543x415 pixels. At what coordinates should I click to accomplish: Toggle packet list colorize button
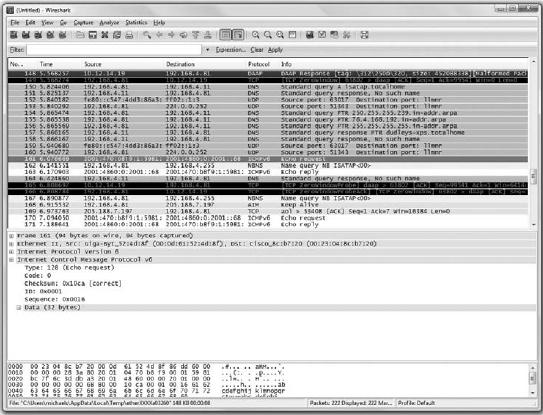click(225, 35)
